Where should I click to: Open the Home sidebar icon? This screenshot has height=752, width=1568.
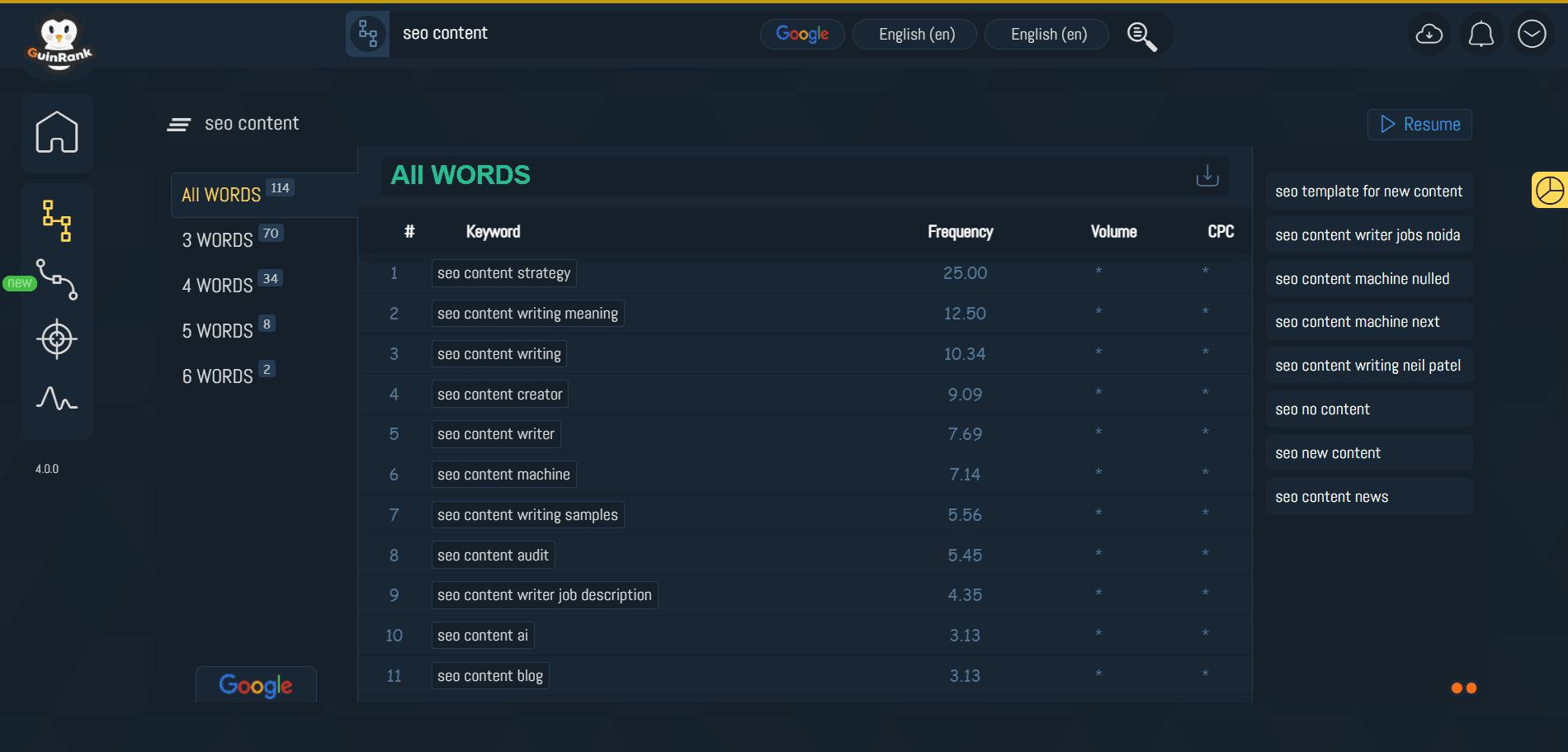click(x=57, y=132)
